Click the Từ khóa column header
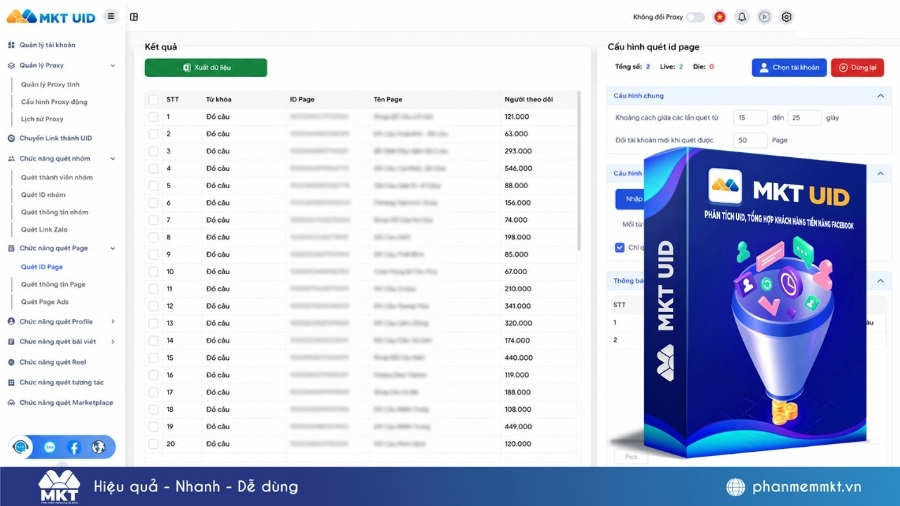 tap(219, 100)
